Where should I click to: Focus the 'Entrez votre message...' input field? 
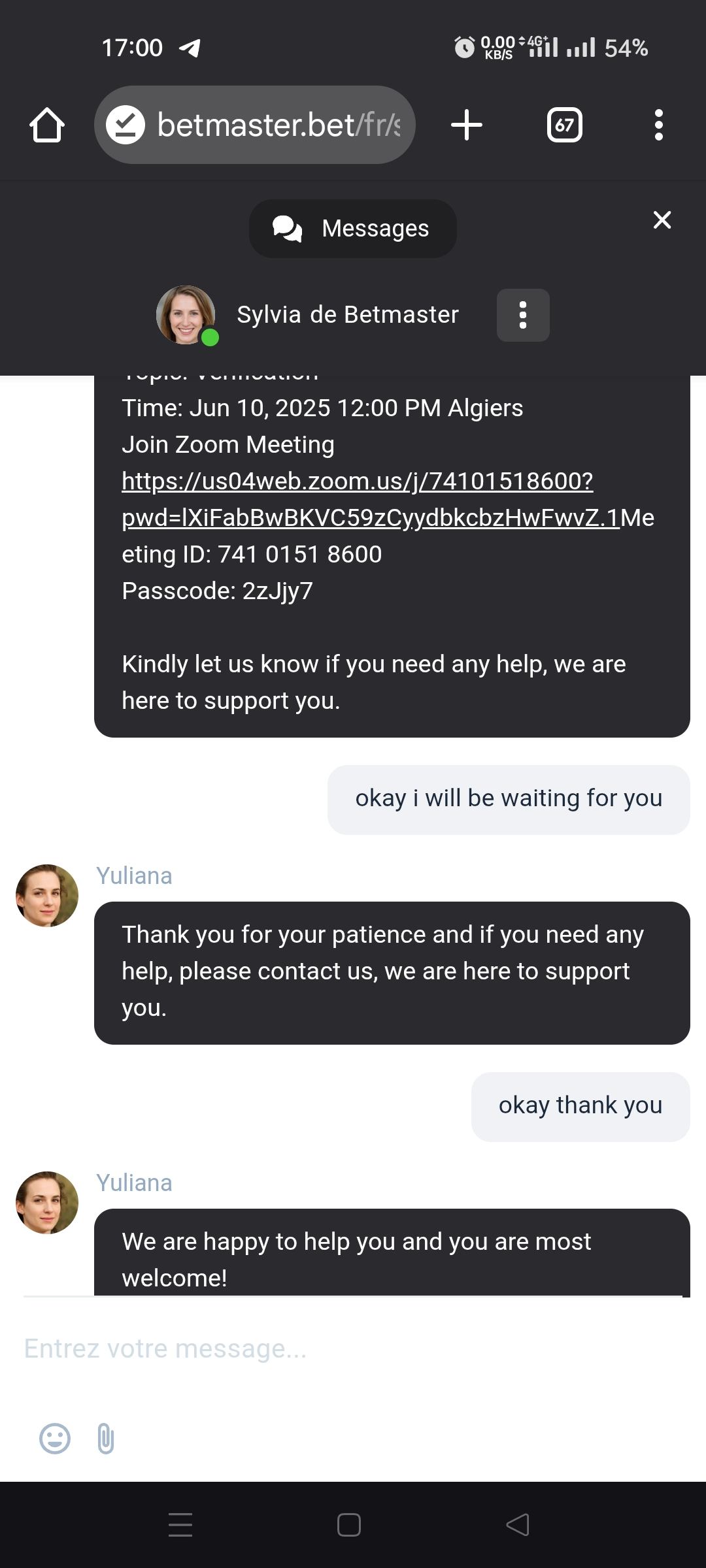pos(353,1348)
